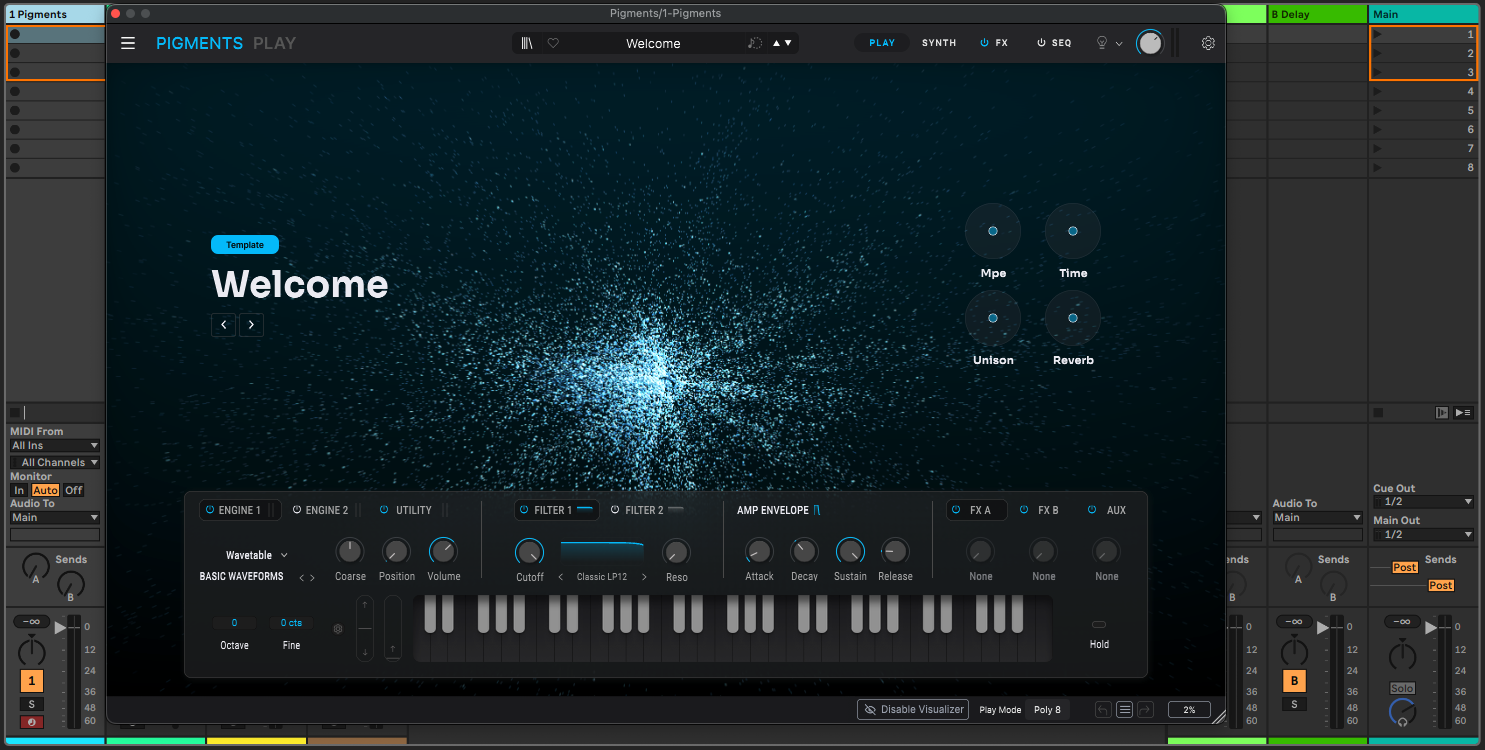This screenshot has height=750, width=1485.
Task: Open the Main Out 1/2 dropdown
Action: (x=1424, y=535)
